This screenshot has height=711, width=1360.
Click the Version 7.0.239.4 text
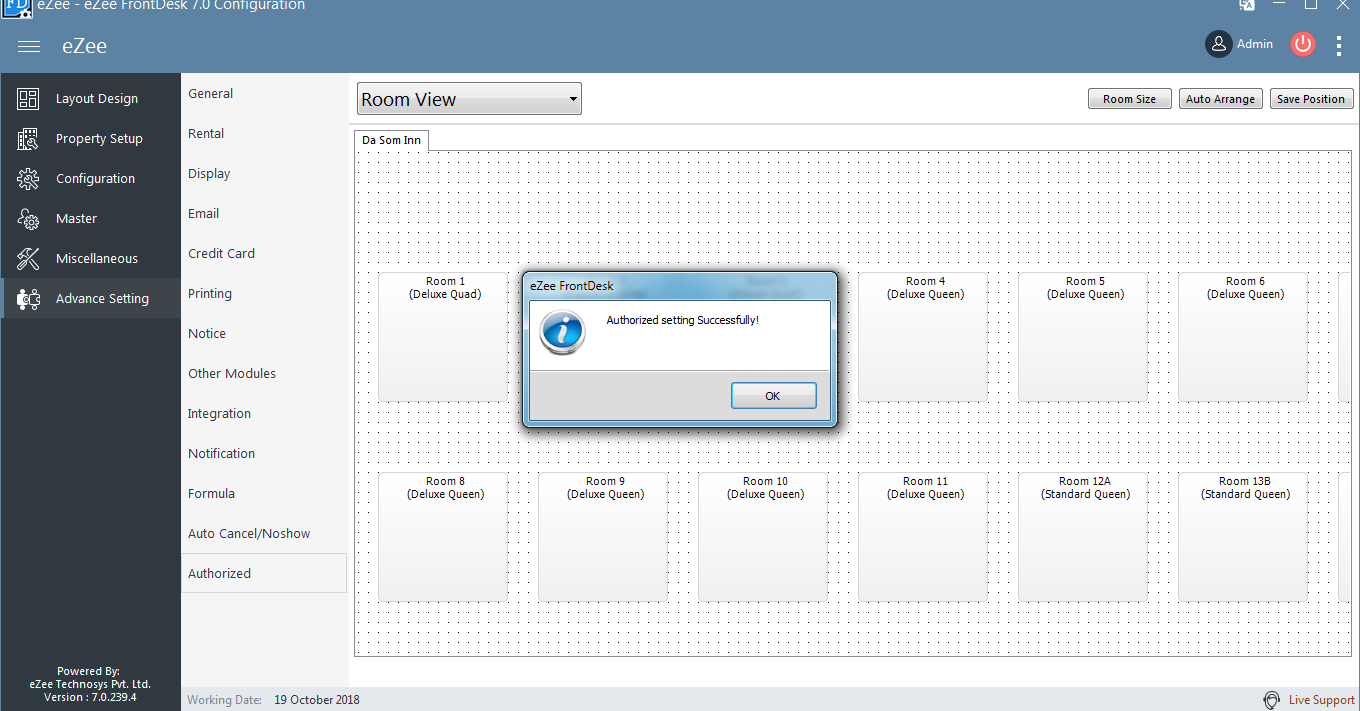point(90,697)
